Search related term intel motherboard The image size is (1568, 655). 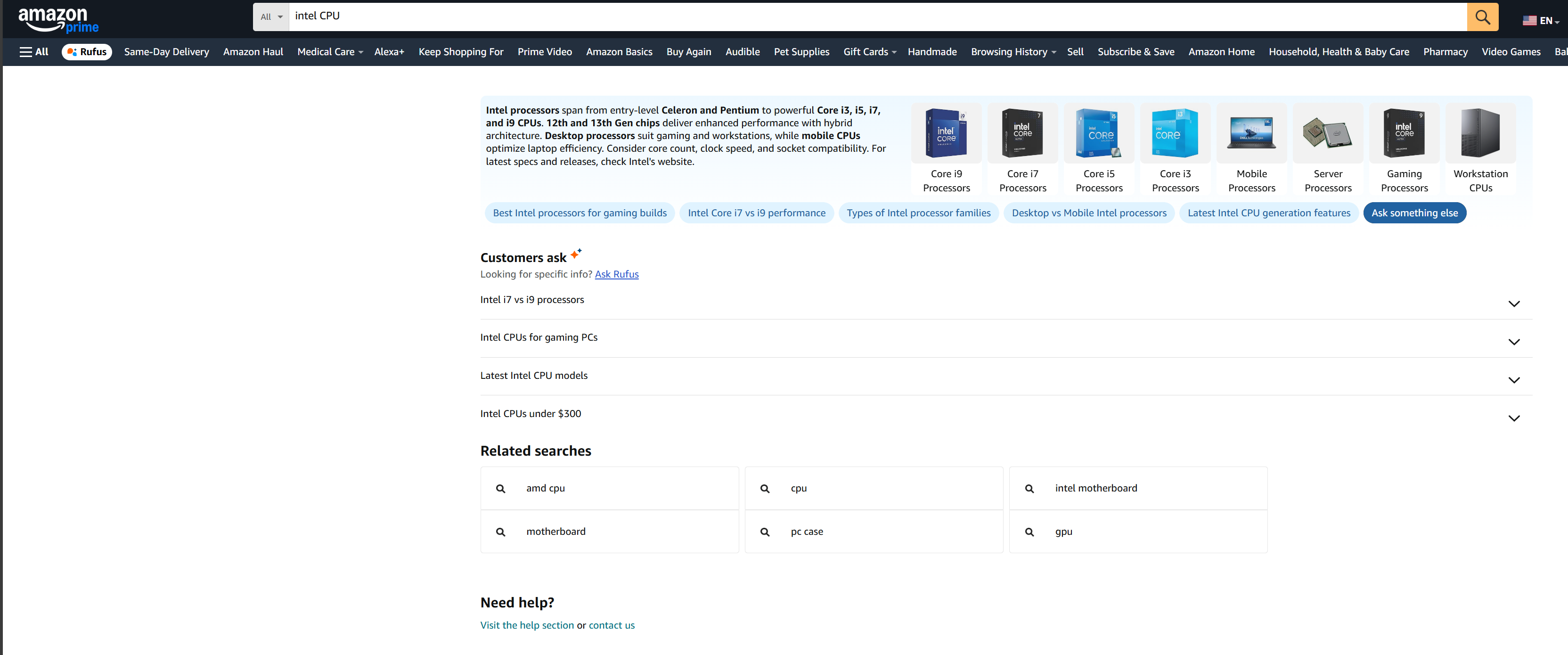(x=1095, y=488)
